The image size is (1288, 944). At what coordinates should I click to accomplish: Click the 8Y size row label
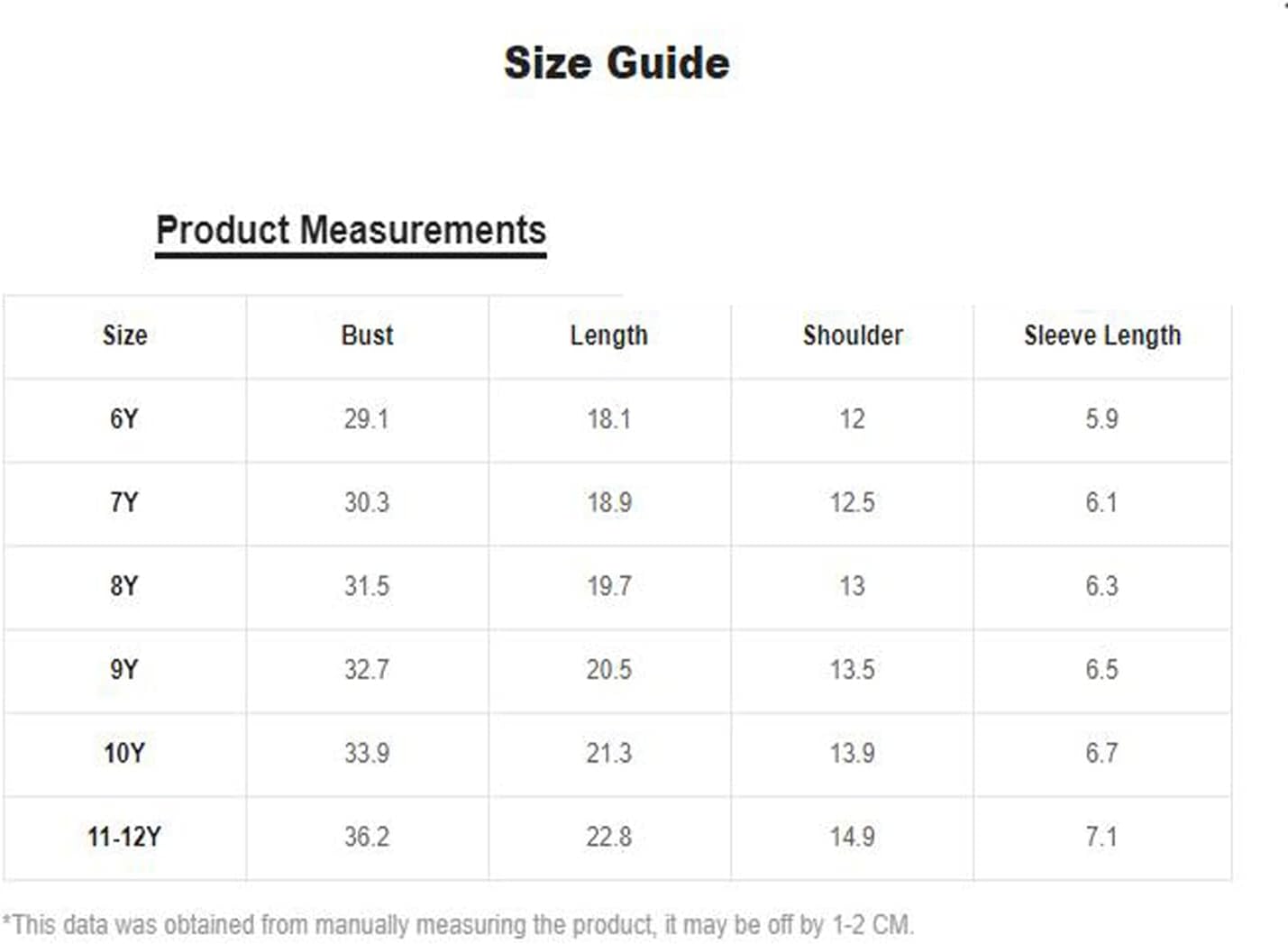click(x=124, y=586)
